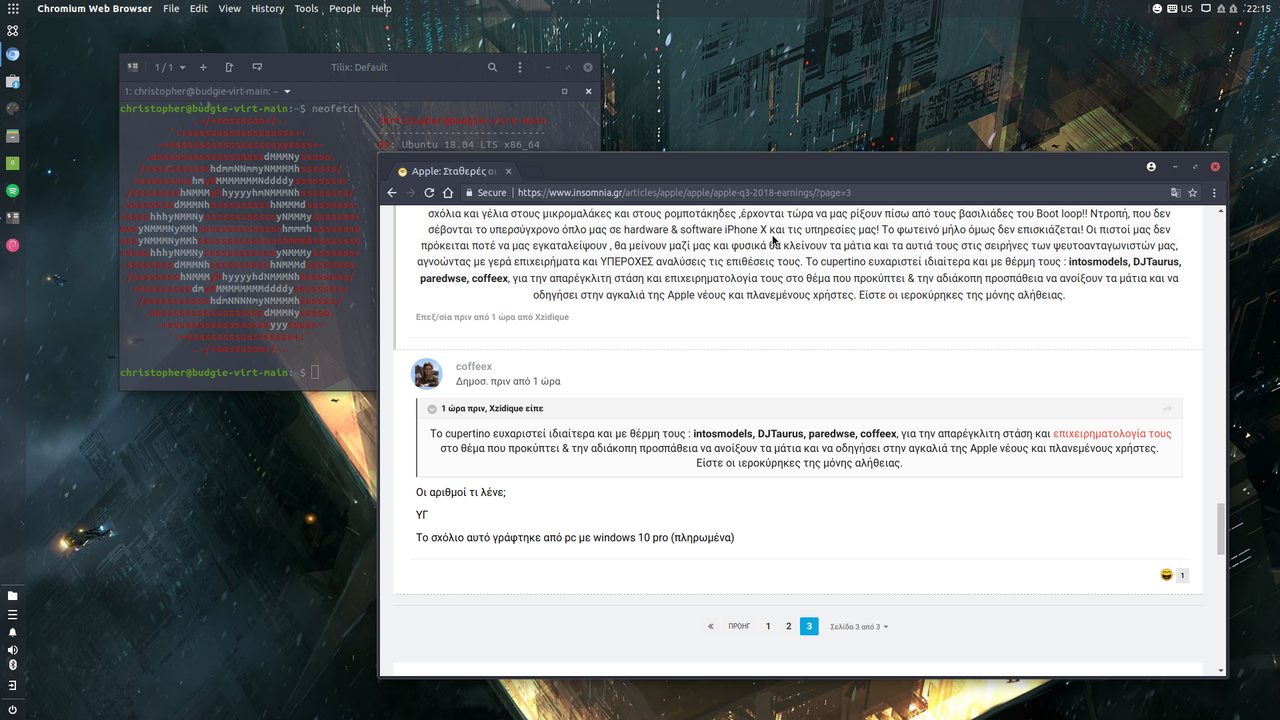Open the applications grid menu in top-left corner
Viewport: 1280px width, 720px height.
point(12,8)
